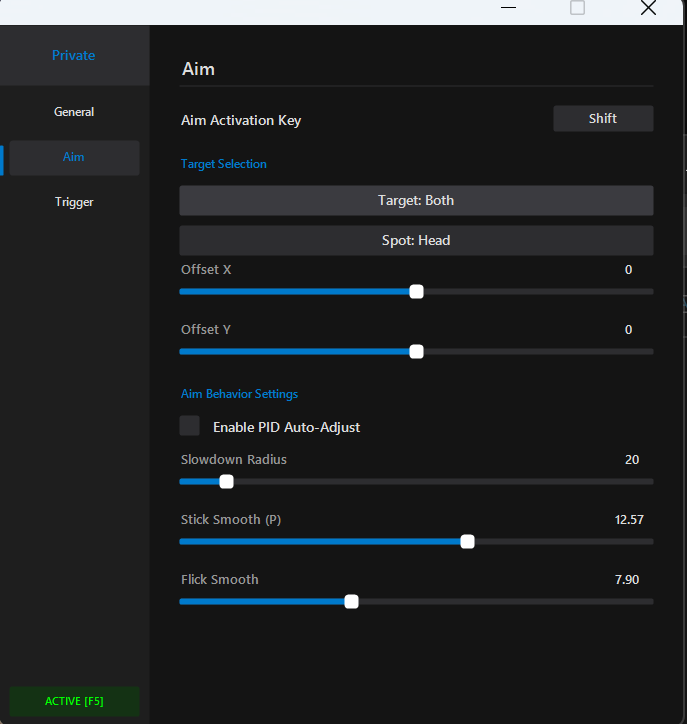Click the Offset Y slider handle
The width and height of the screenshot is (687, 724).
click(417, 352)
